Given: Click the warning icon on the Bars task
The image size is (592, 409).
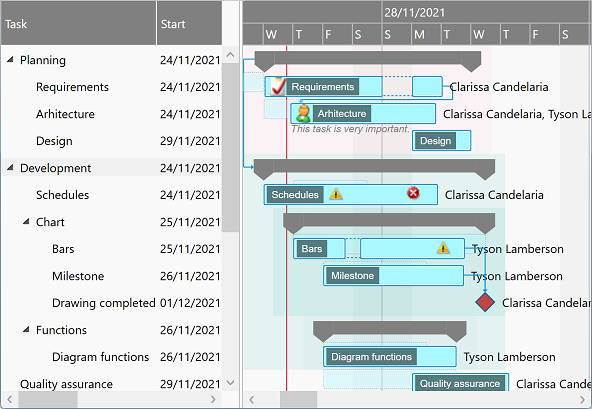Looking at the screenshot, I should tap(443, 248).
